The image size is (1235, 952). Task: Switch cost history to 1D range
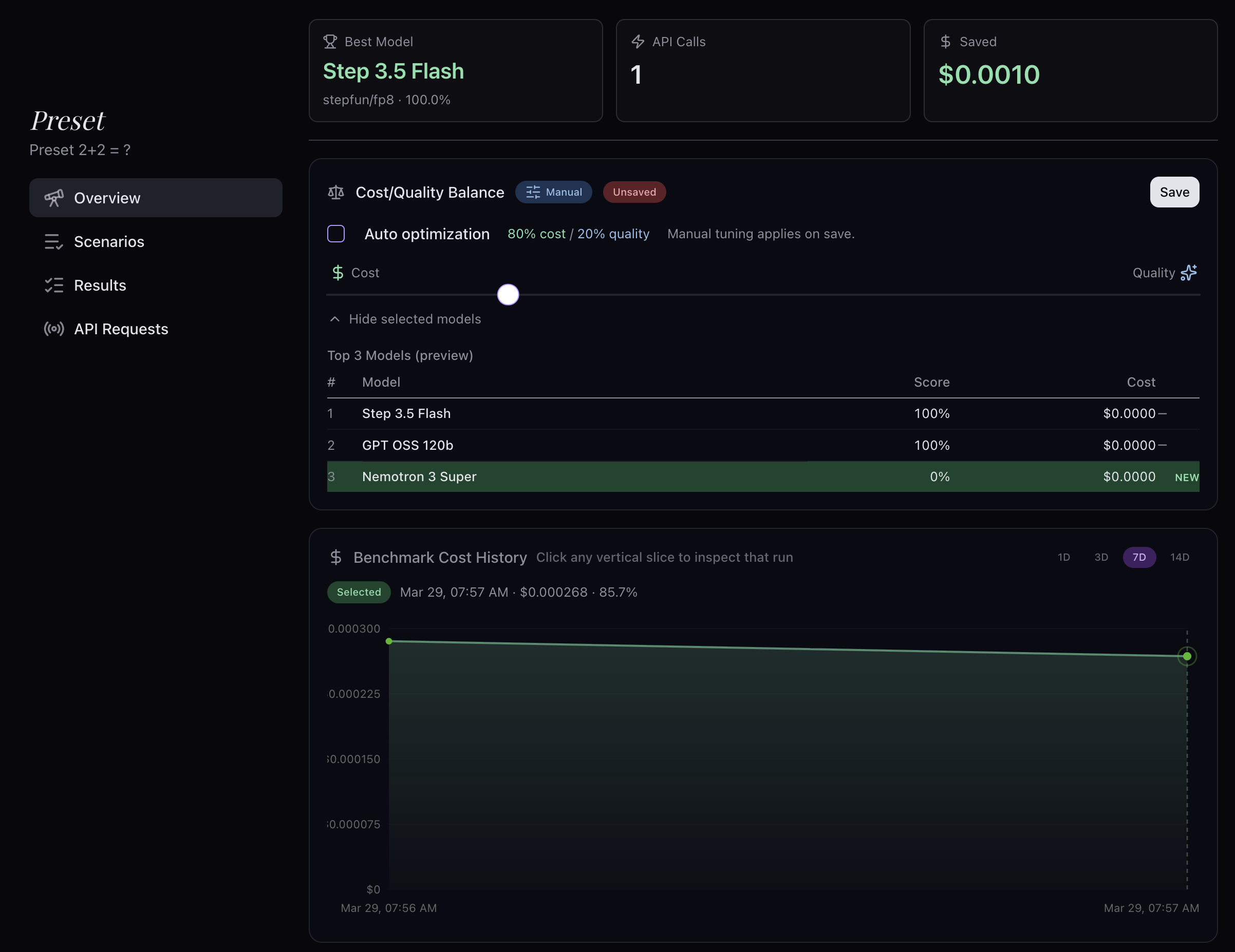[x=1063, y=557]
